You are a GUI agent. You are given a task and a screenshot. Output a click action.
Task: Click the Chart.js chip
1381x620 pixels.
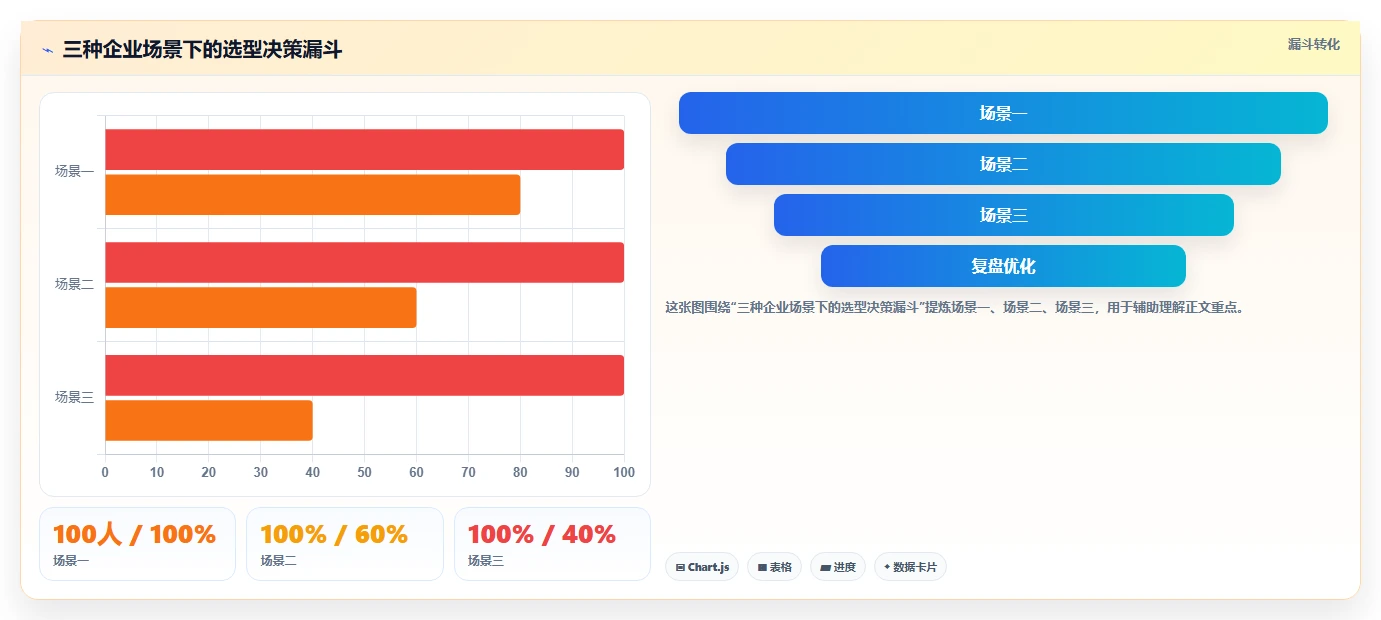click(x=702, y=567)
